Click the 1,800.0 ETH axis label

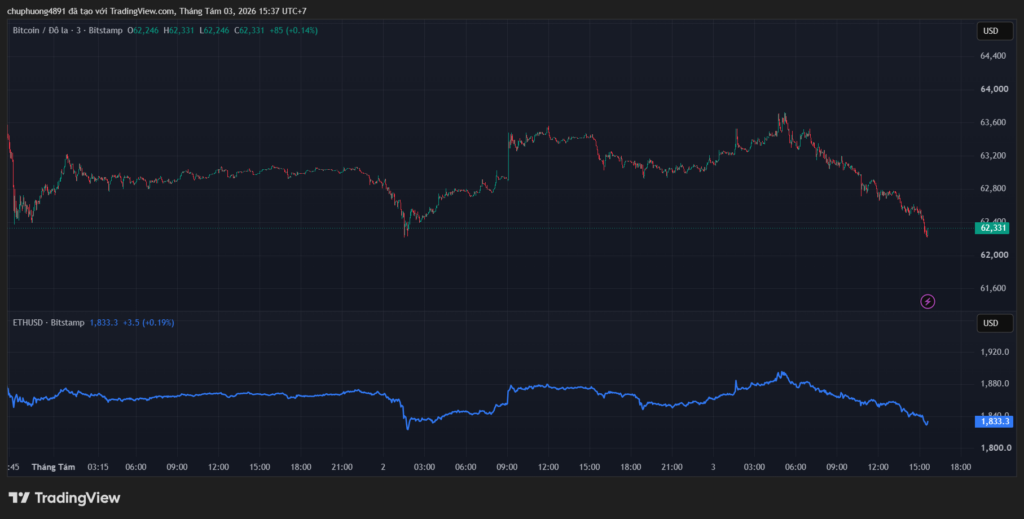pos(995,448)
